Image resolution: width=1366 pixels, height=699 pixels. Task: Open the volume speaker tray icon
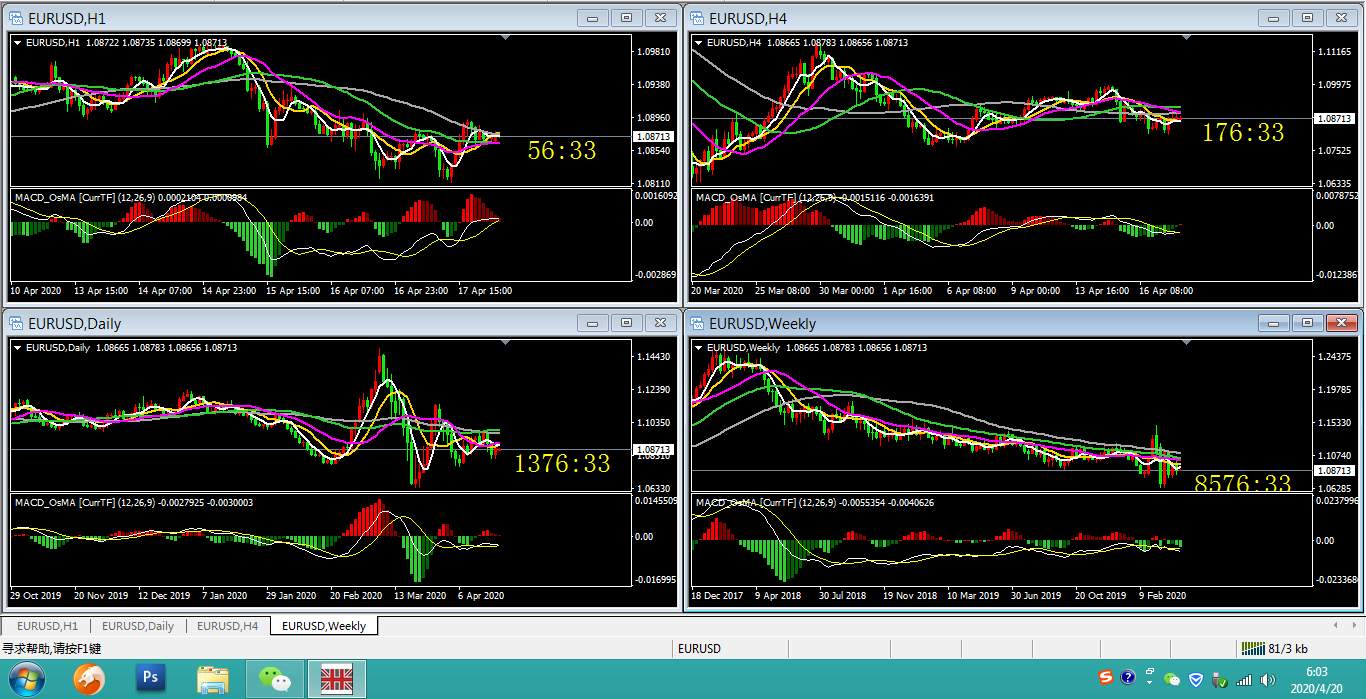(x=1268, y=680)
